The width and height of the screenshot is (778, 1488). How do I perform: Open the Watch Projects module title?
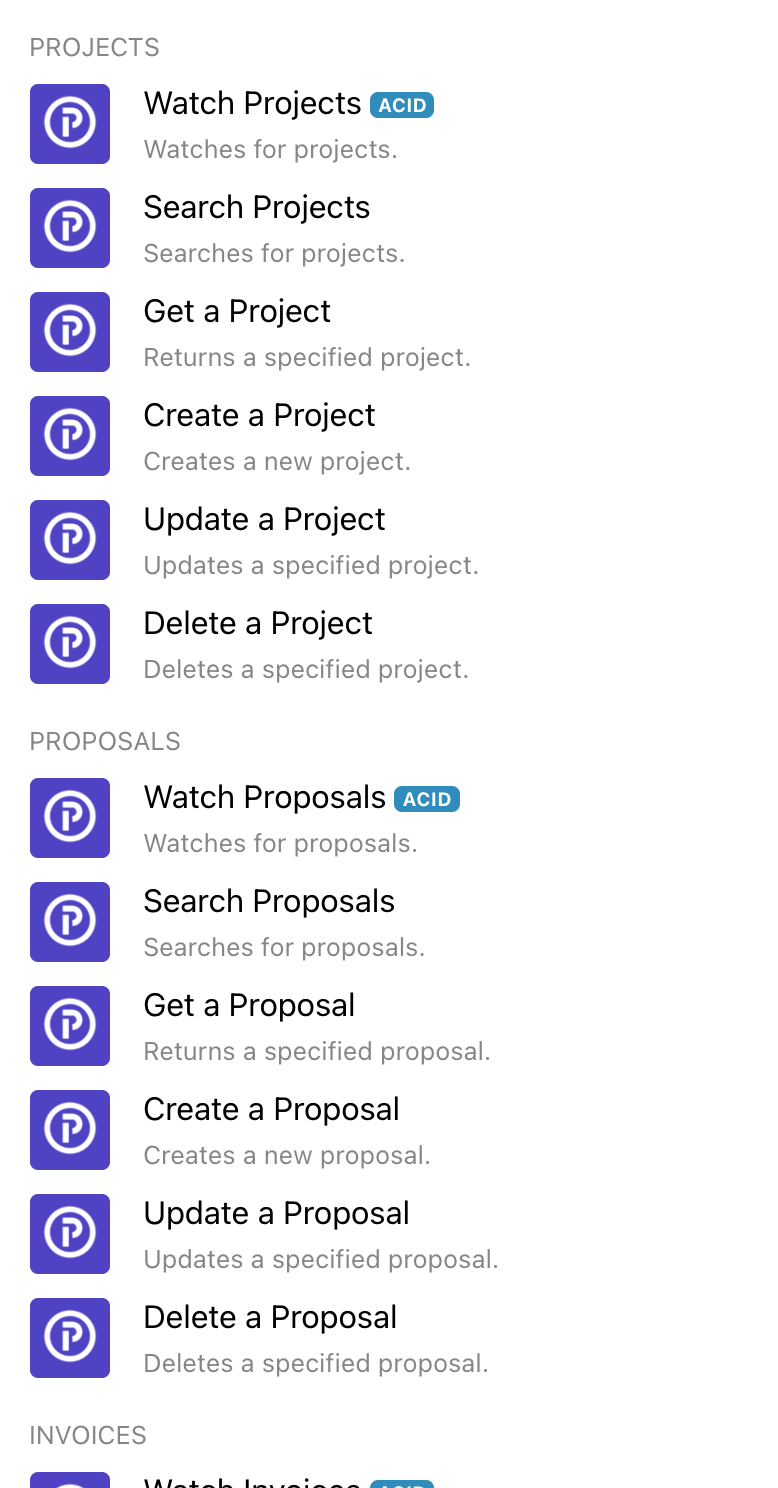pos(252,104)
